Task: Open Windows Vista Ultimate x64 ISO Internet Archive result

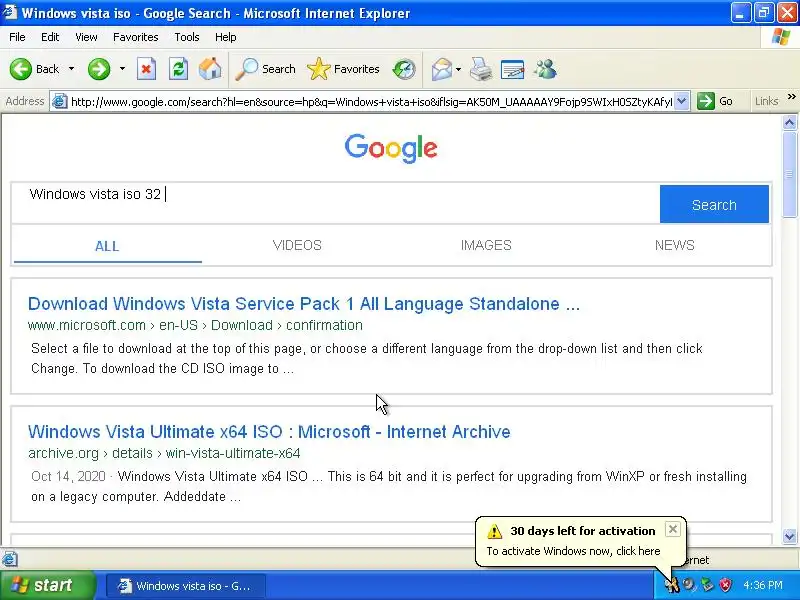Action: point(269,432)
